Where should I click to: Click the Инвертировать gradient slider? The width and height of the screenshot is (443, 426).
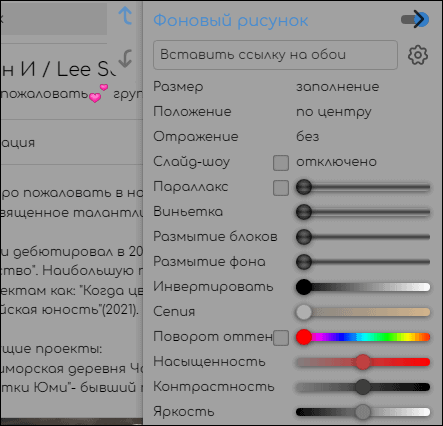(363, 287)
